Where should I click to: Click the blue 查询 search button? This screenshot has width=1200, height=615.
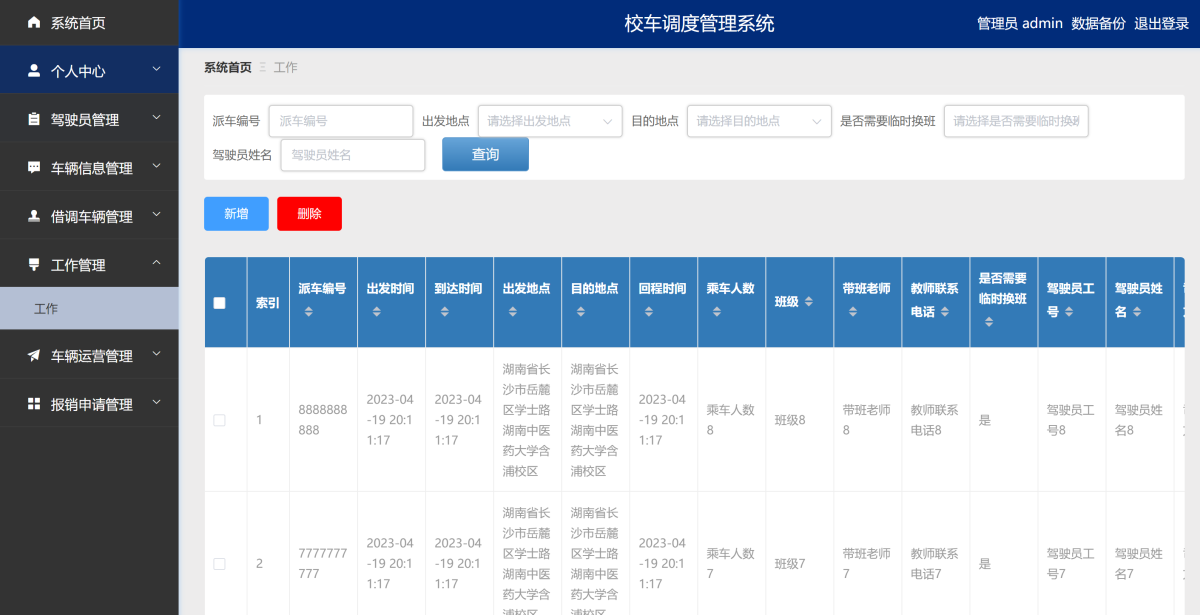coord(485,155)
